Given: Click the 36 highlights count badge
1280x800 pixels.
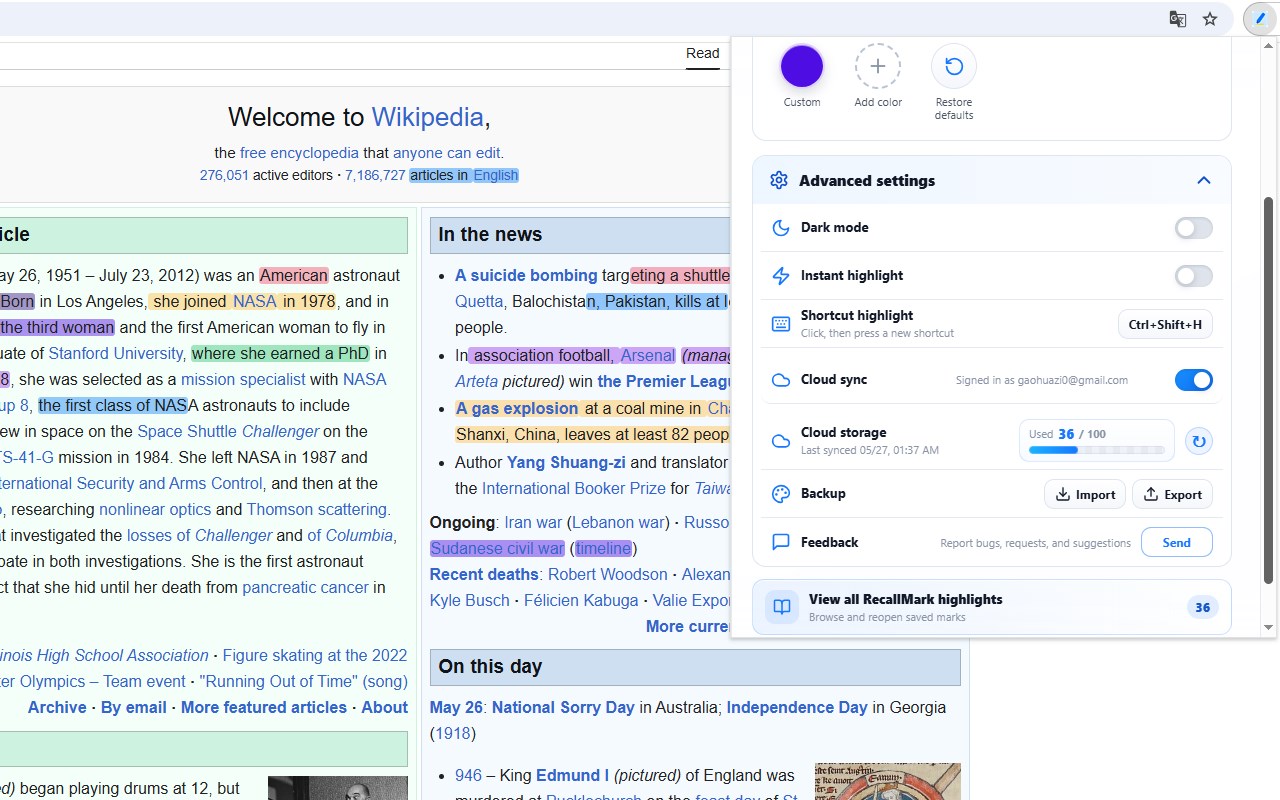Looking at the screenshot, I should click(1203, 607).
